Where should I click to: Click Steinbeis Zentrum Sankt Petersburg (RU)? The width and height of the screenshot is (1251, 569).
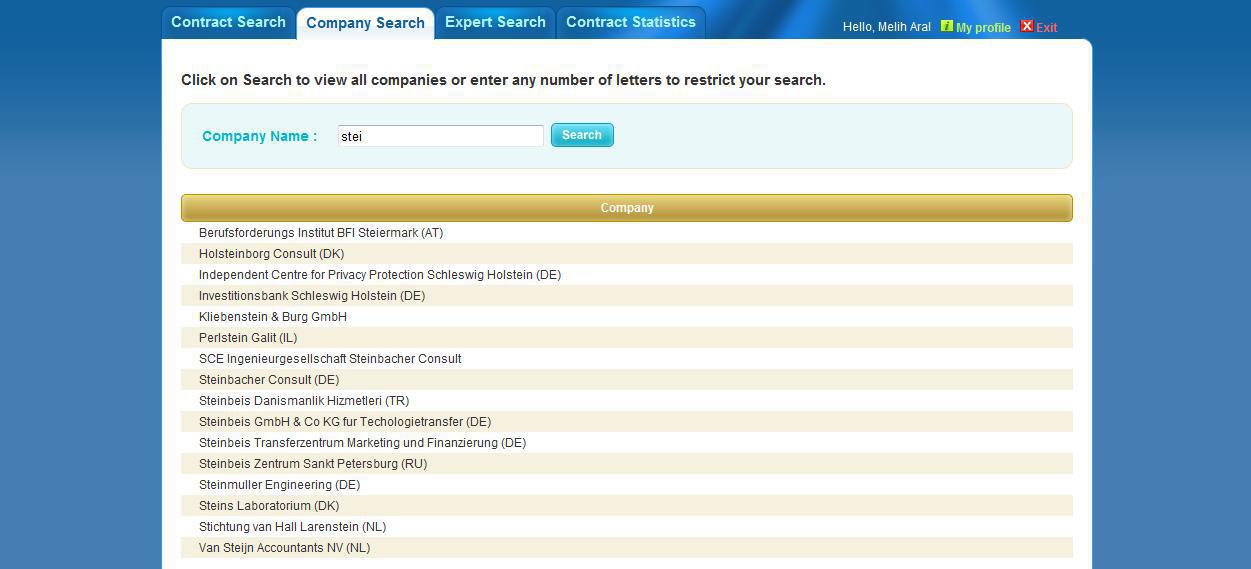coord(313,464)
